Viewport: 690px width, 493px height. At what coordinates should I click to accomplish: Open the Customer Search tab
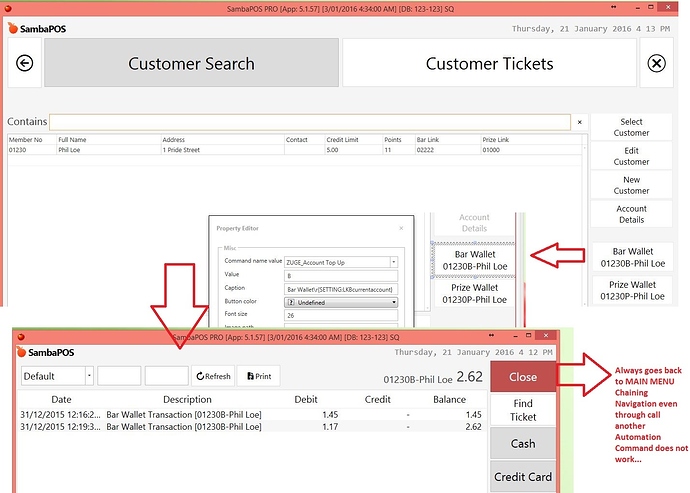[x=191, y=63]
